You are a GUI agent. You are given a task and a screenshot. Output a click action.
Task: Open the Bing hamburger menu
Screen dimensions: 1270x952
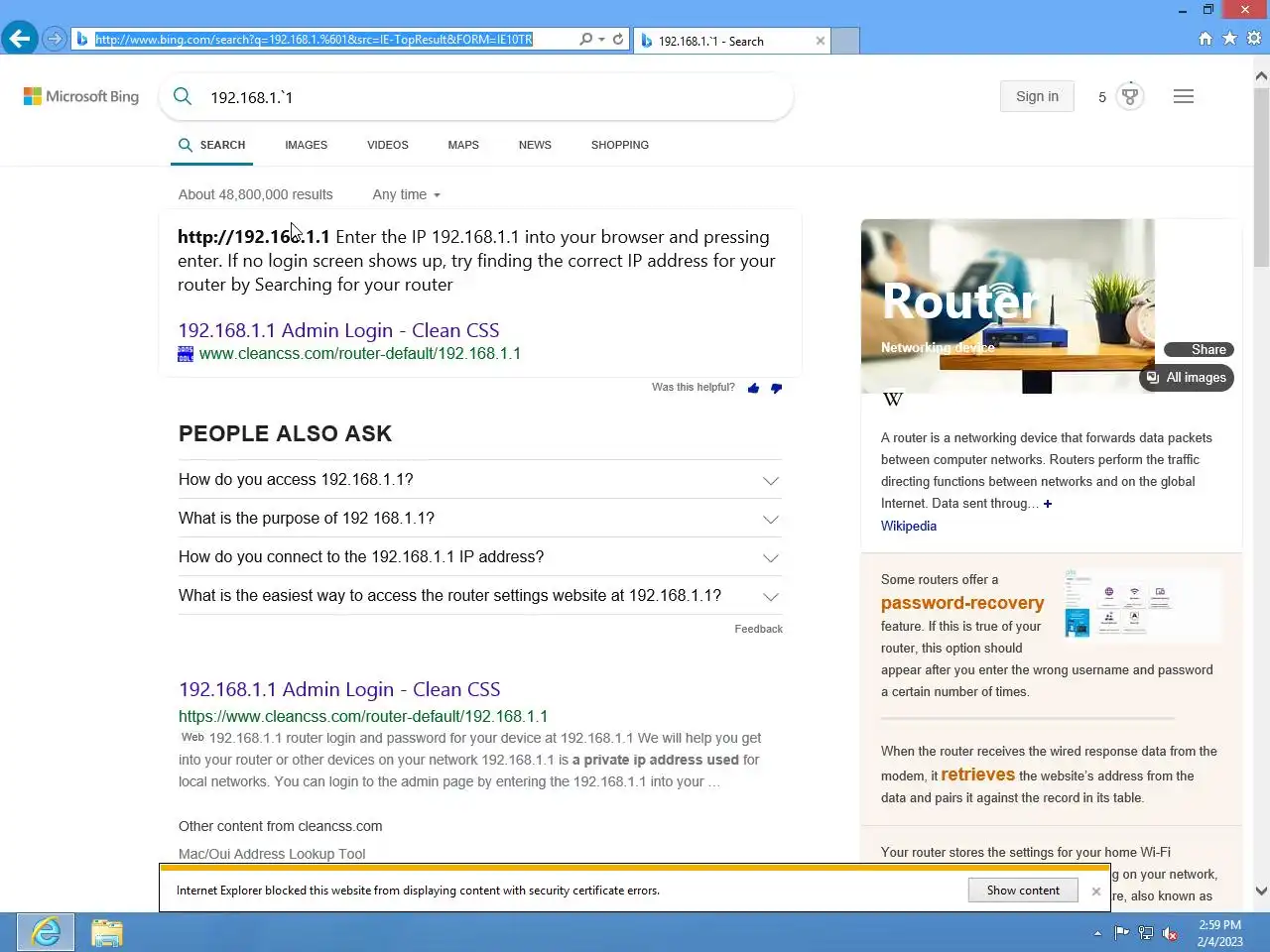point(1184,96)
